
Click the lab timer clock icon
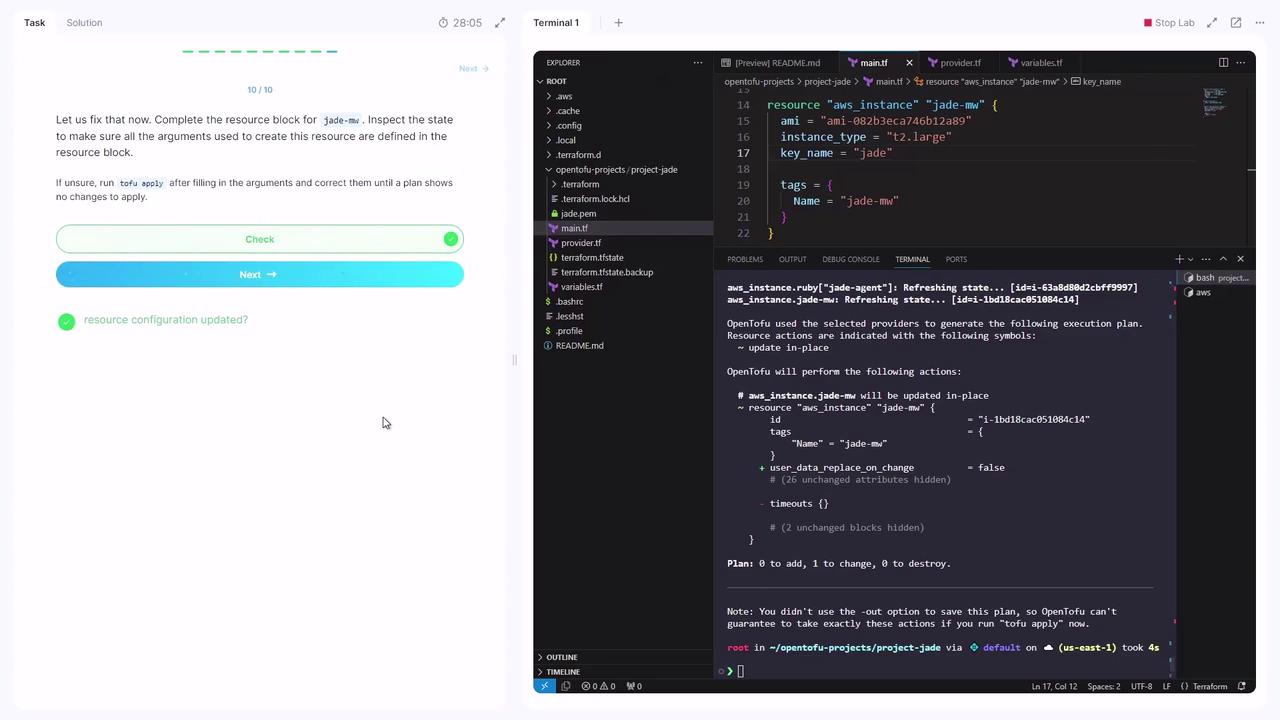click(x=443, y=23)
